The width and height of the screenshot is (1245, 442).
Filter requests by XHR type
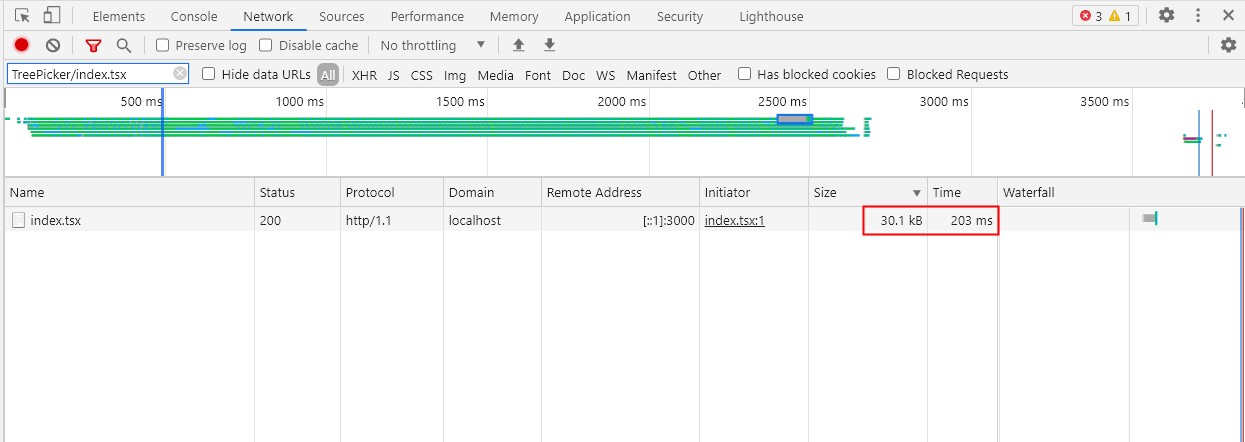364,75
